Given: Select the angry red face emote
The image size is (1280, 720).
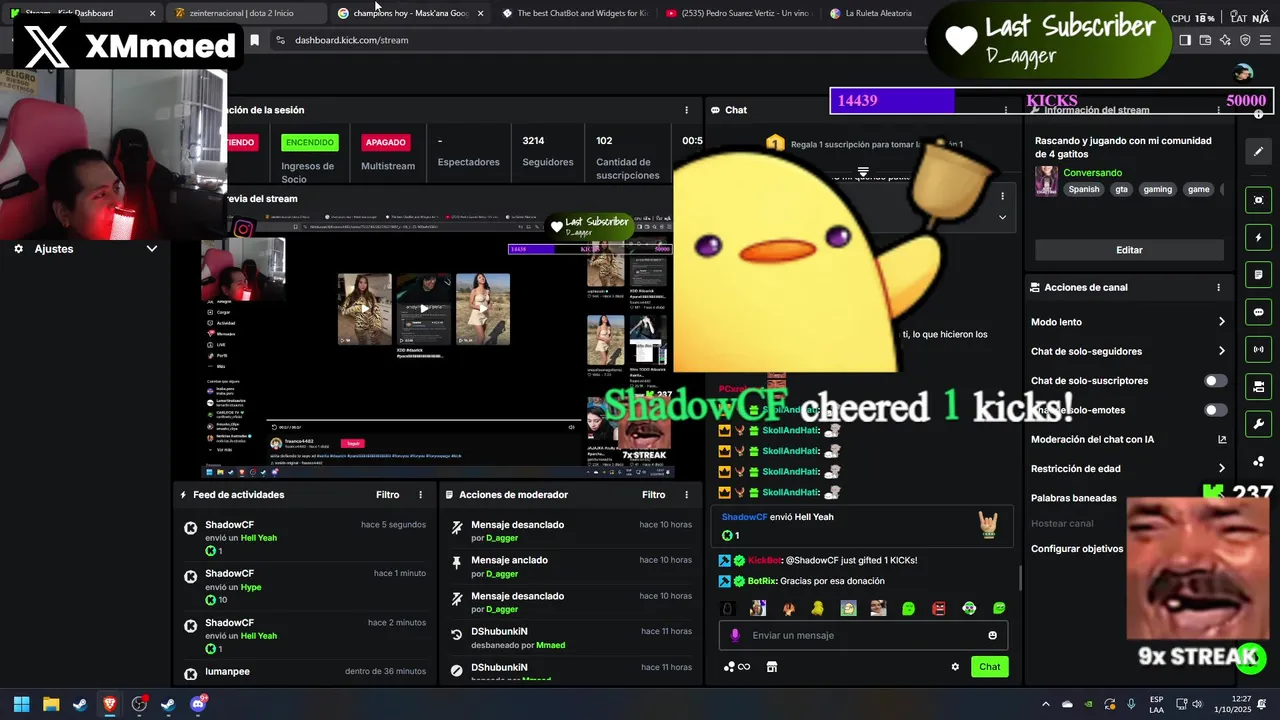Looking at the screenshot, I should pos(939,608).
